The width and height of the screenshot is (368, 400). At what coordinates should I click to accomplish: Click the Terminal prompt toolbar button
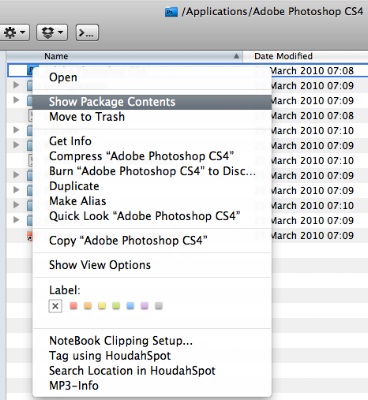tap(87, 33)
